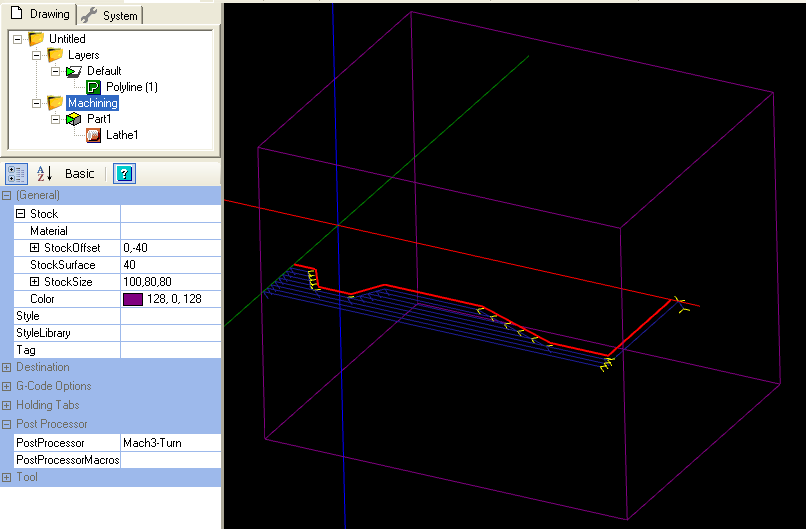Screen dimensions: 806x529
Task: Click the Layers folder icon
Action: tap(55, 55)
